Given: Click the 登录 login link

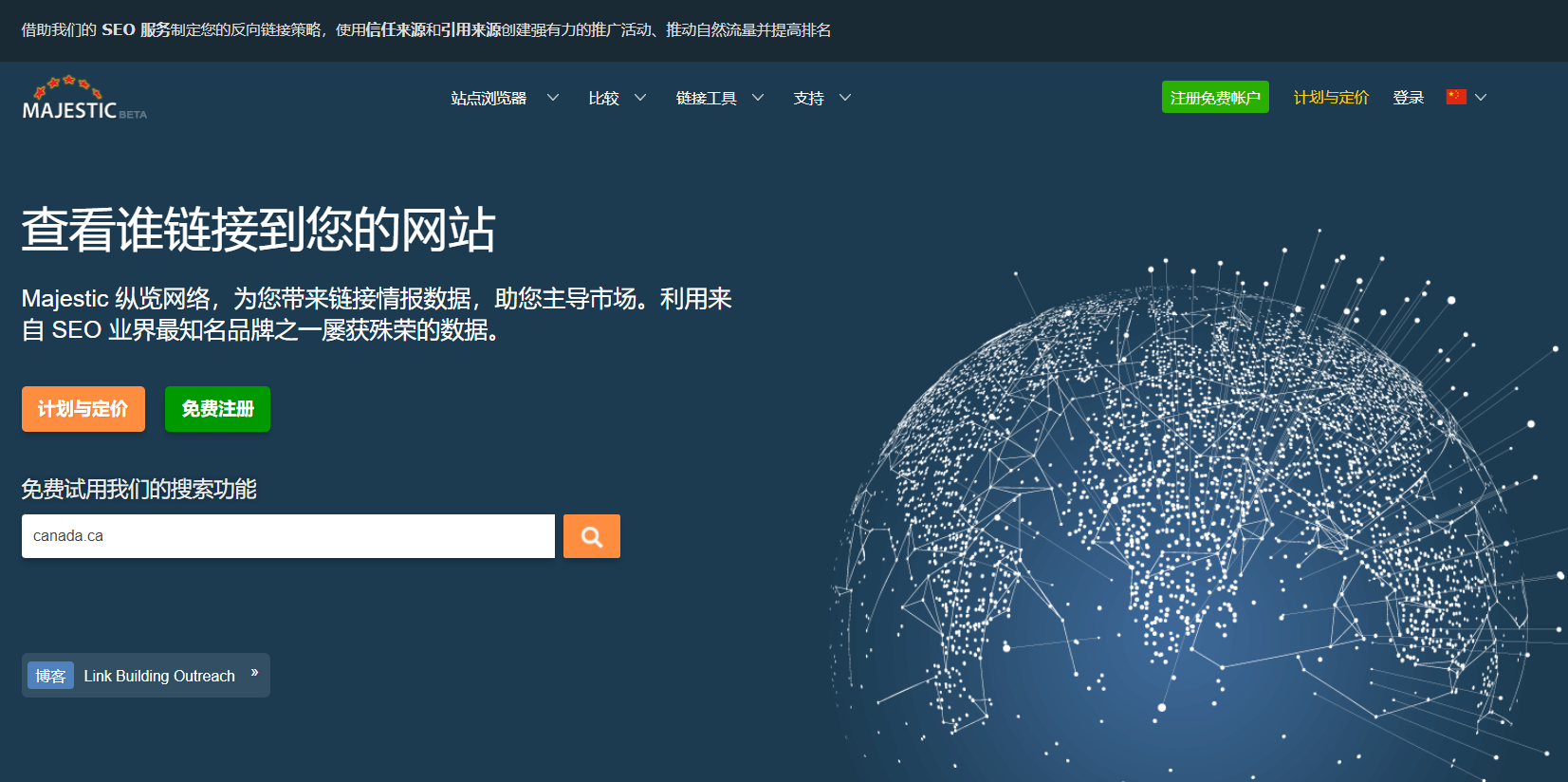Looking at the screenshot, I should [x=1409, y=98].
